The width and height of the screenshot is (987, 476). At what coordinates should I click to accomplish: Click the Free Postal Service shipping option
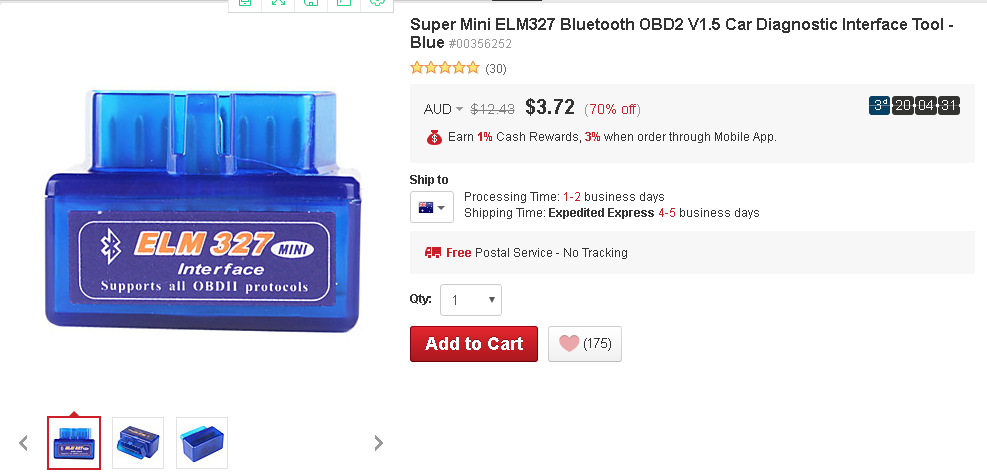(x=551, y=253)
